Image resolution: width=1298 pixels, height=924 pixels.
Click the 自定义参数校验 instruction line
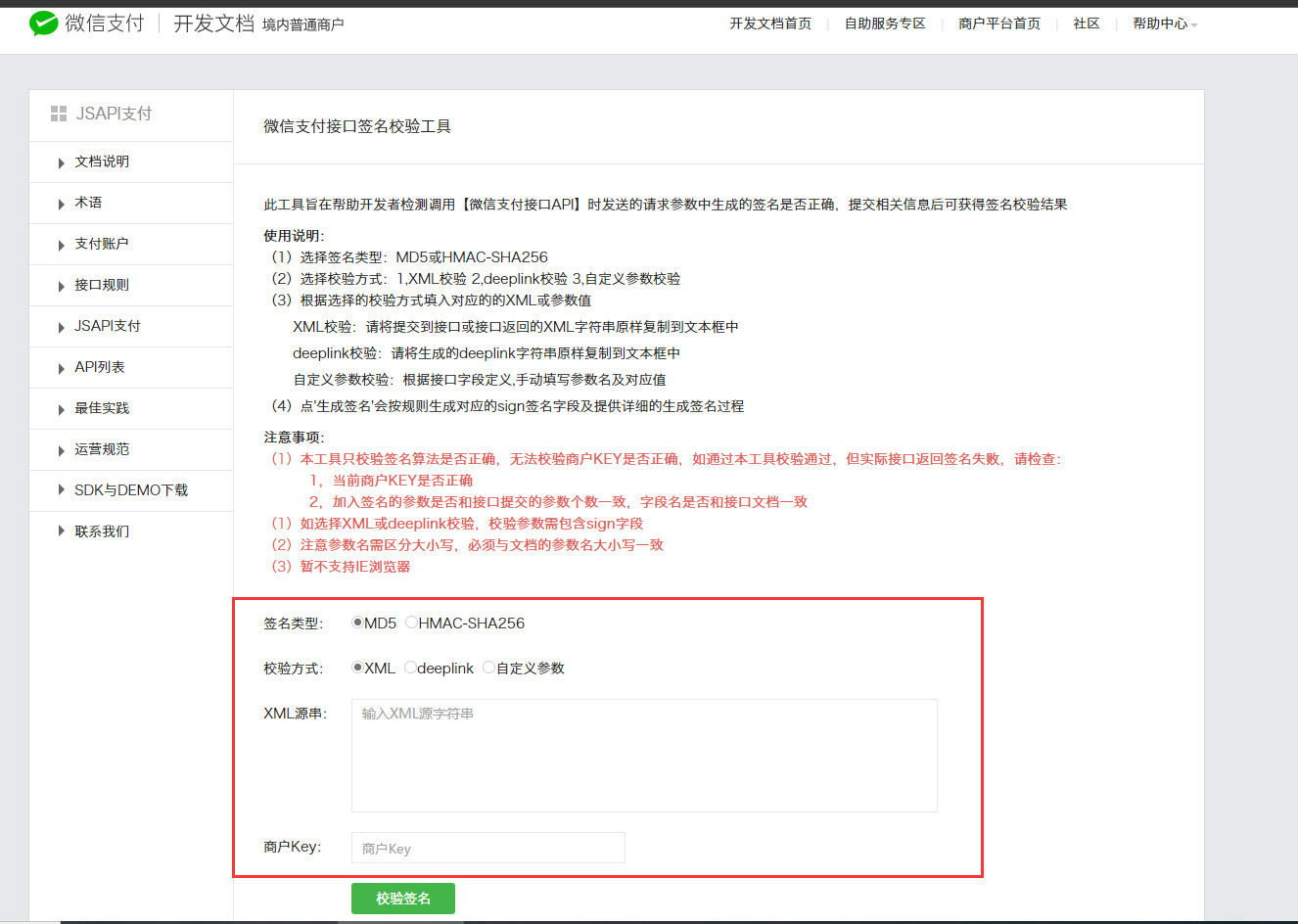(x=480, y=380)
